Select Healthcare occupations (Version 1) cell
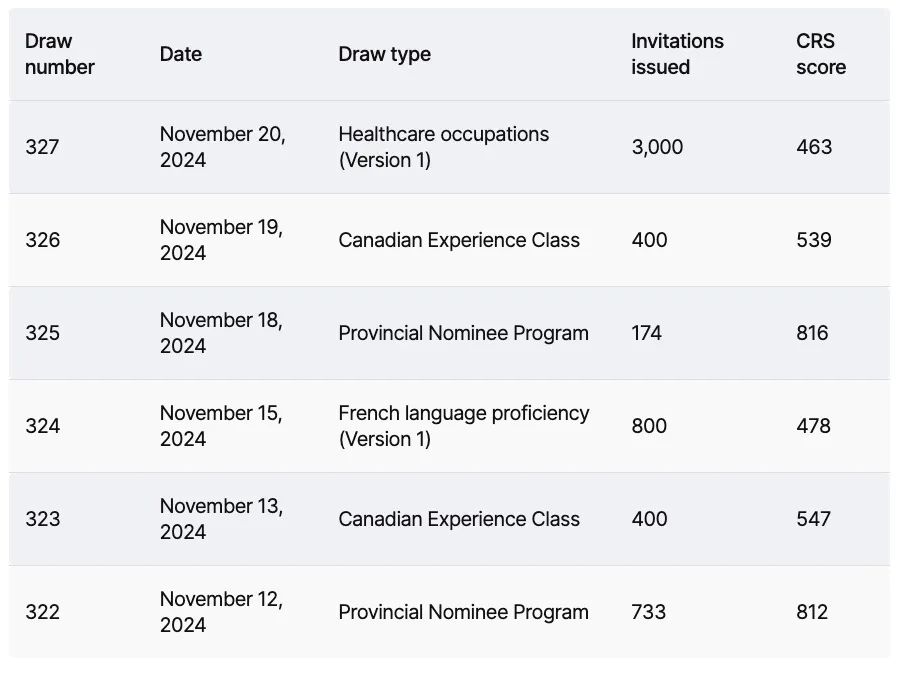 444,147
